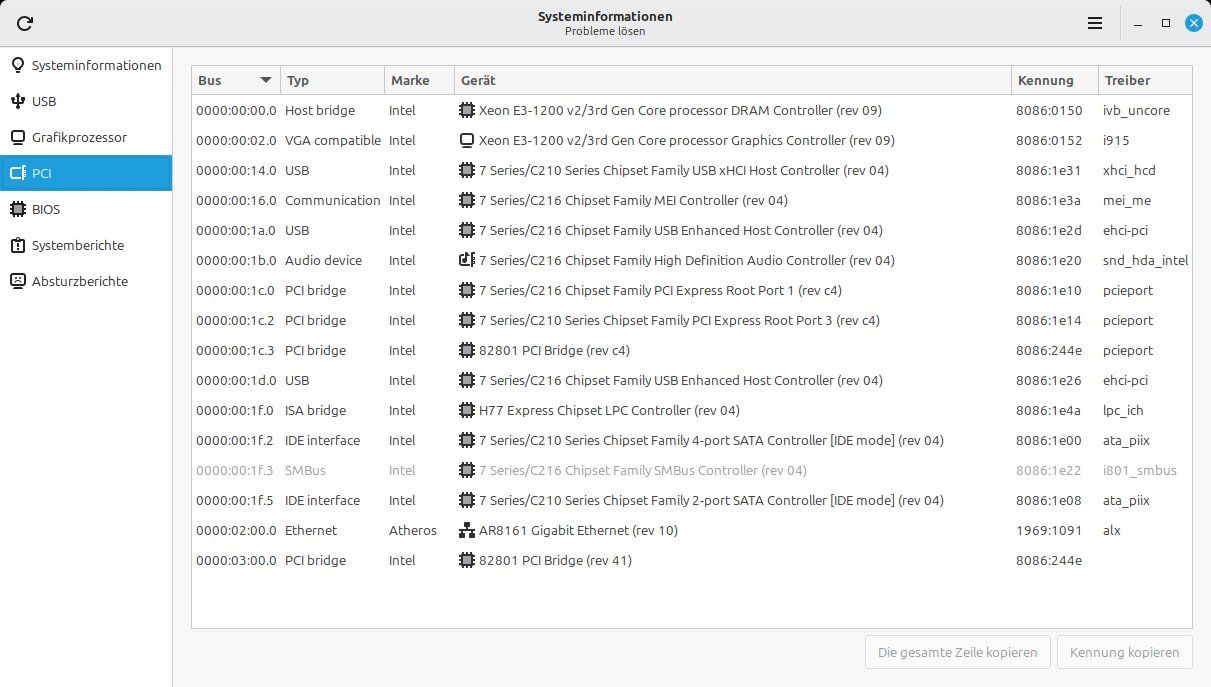Select the USB sidebar icon

click(17, 101)
